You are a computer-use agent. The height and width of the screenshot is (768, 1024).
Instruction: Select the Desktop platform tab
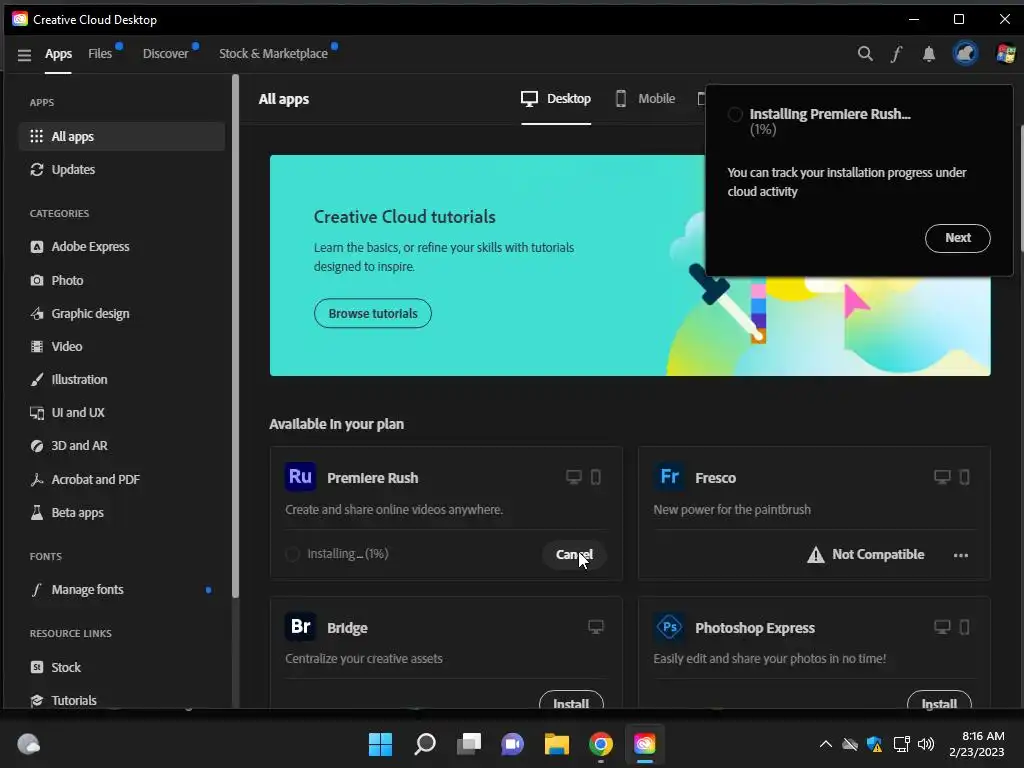tap(556, 99)
